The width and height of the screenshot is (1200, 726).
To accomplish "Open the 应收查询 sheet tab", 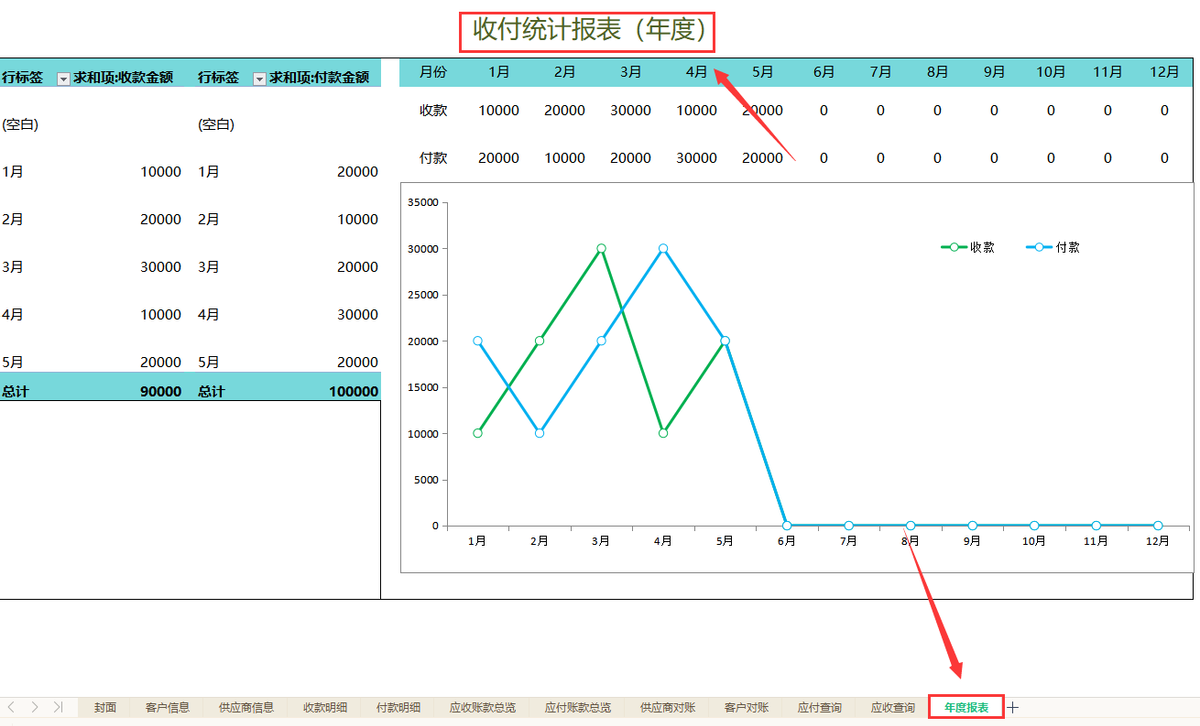I will (x=892, y=707).
